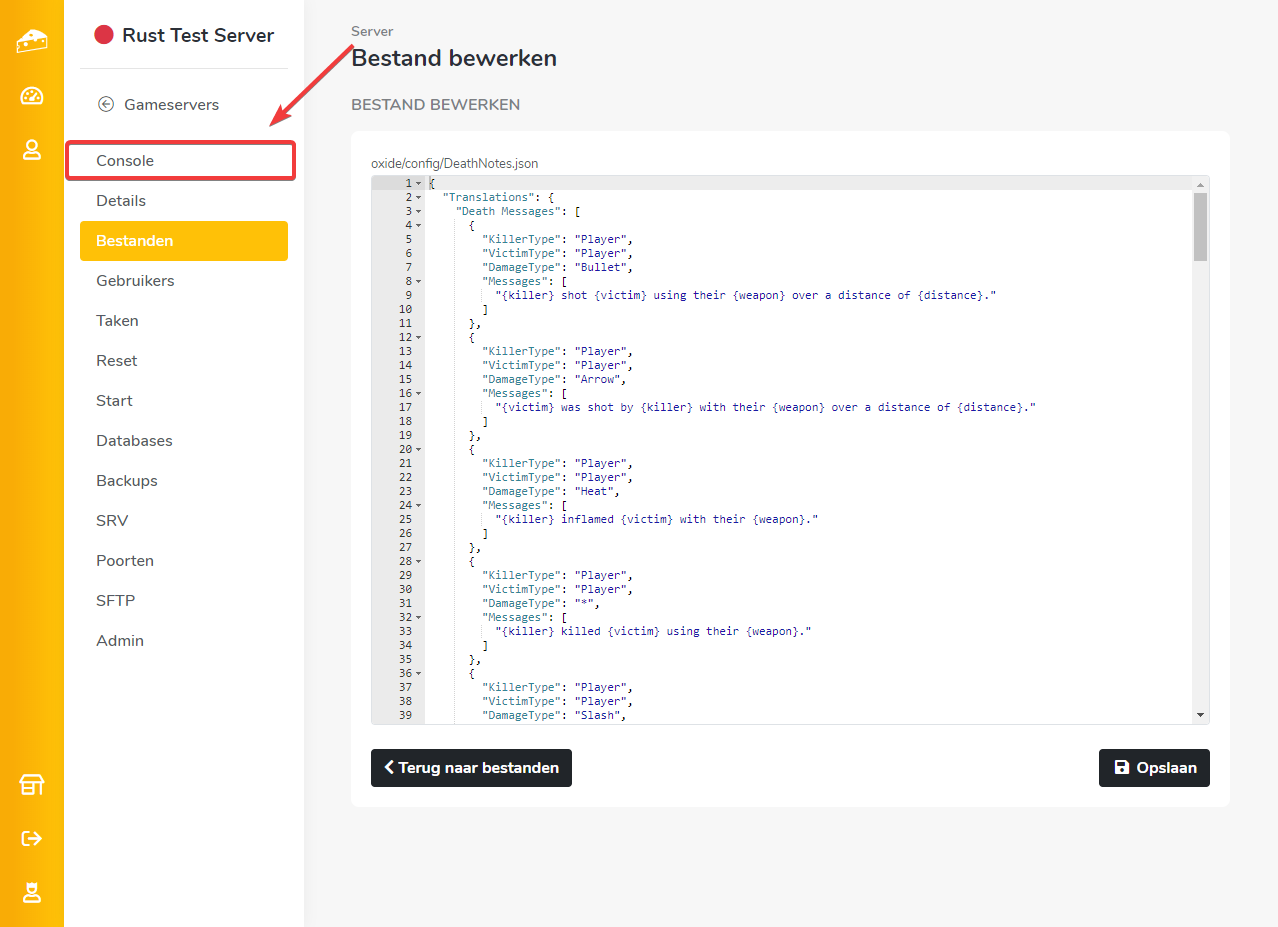Image resolution: width=1278 pixels, height=927 pixels.
Task: Click the user profile icon in sidebar
Action: point(32,150)
